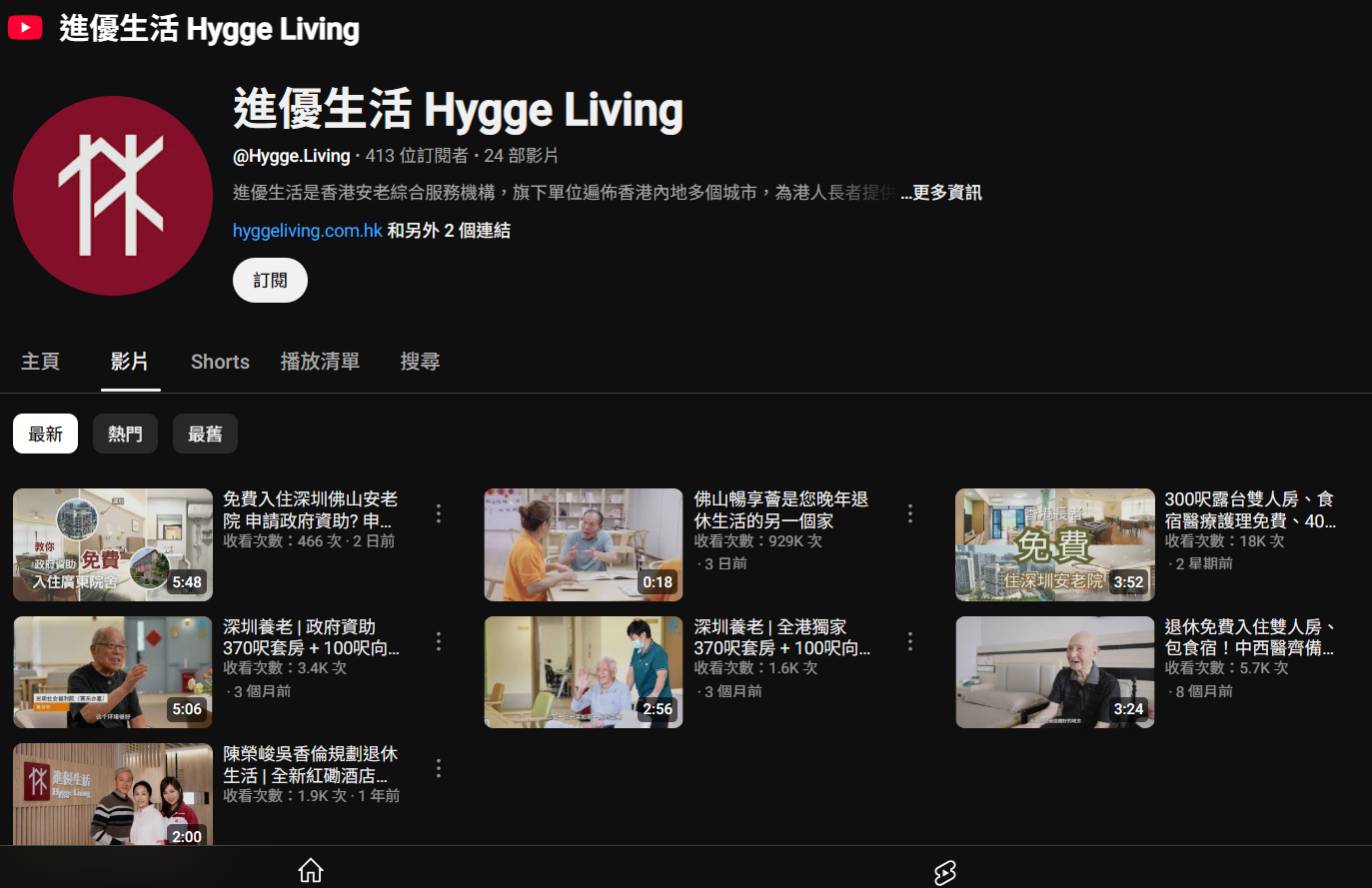Image resolution: width=1372 pixels, height=888 pixels.
Task: Open the 播放清單 tab
Action: 320,362
